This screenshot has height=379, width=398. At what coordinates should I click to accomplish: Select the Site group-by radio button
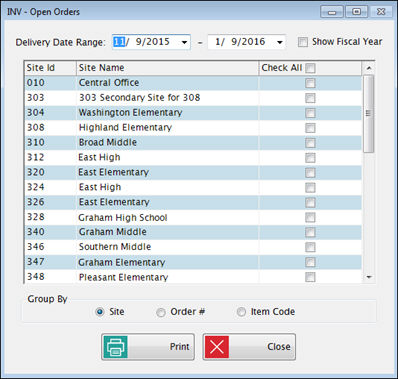100,312
